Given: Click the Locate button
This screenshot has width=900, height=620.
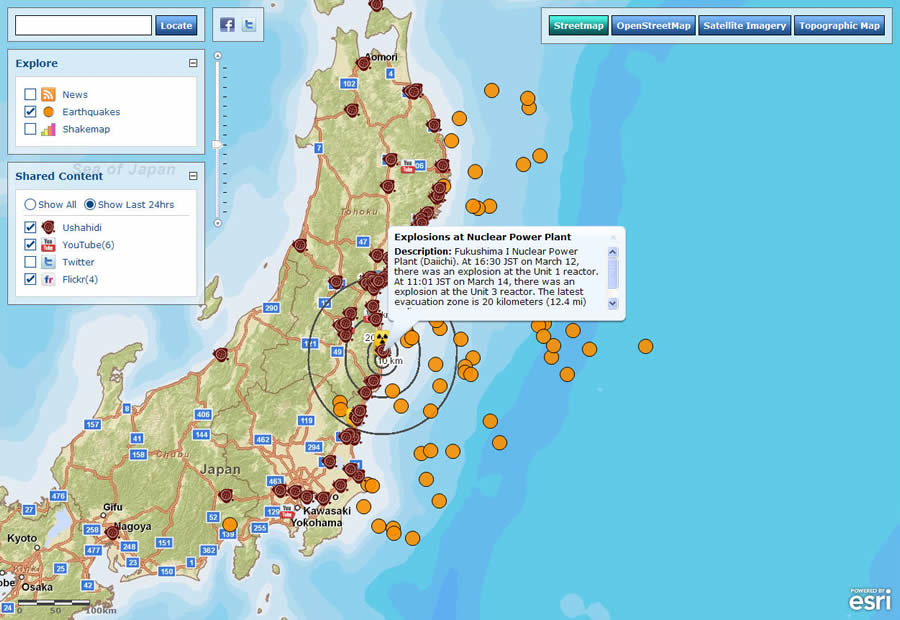Looking at the screenshot, I should pyautogui.click(x=176, y=24).
